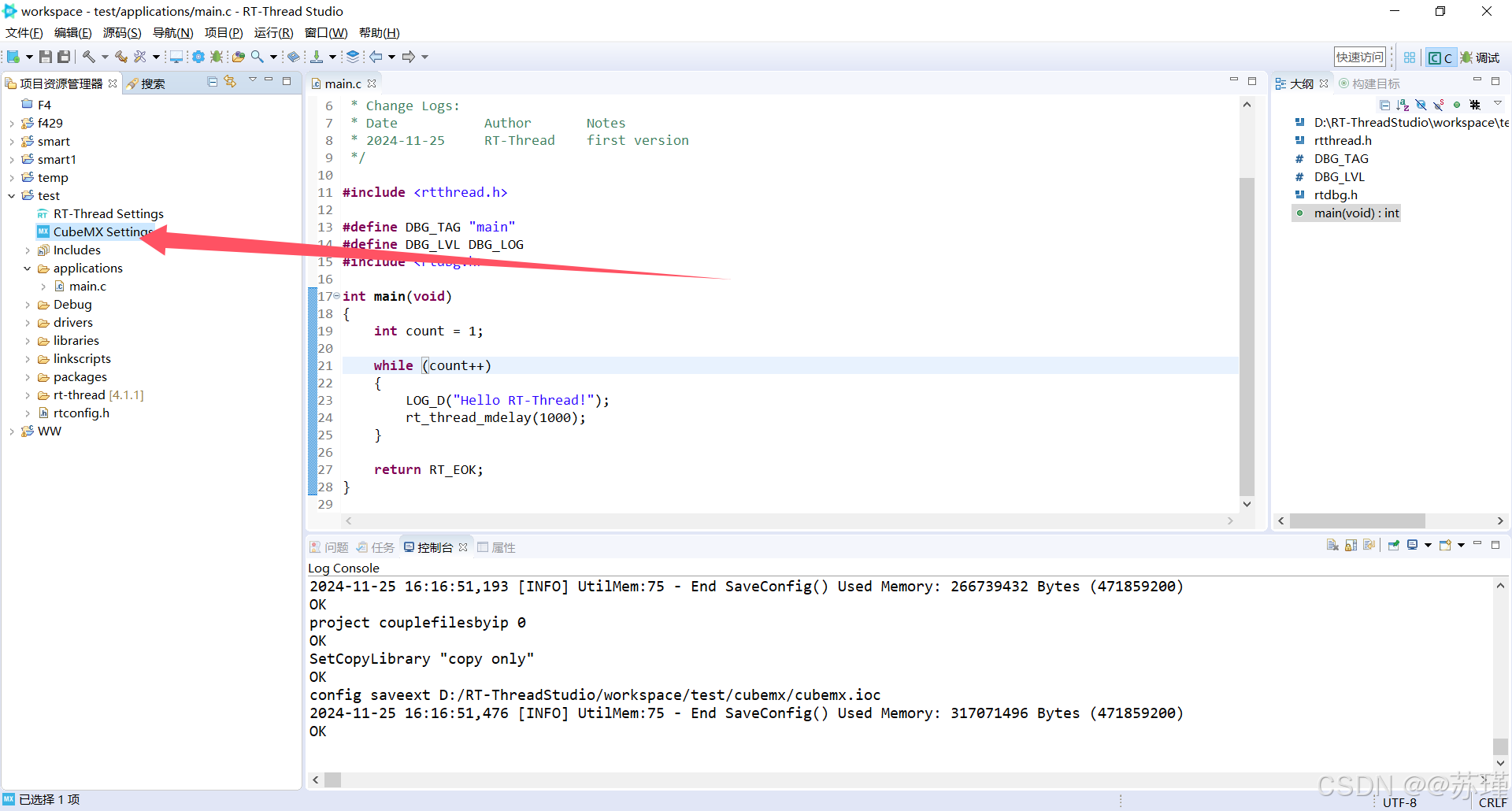Switch to the 属性 tab
The image size is (1512, 811).
pyautogui.click(x=496, y=547)
